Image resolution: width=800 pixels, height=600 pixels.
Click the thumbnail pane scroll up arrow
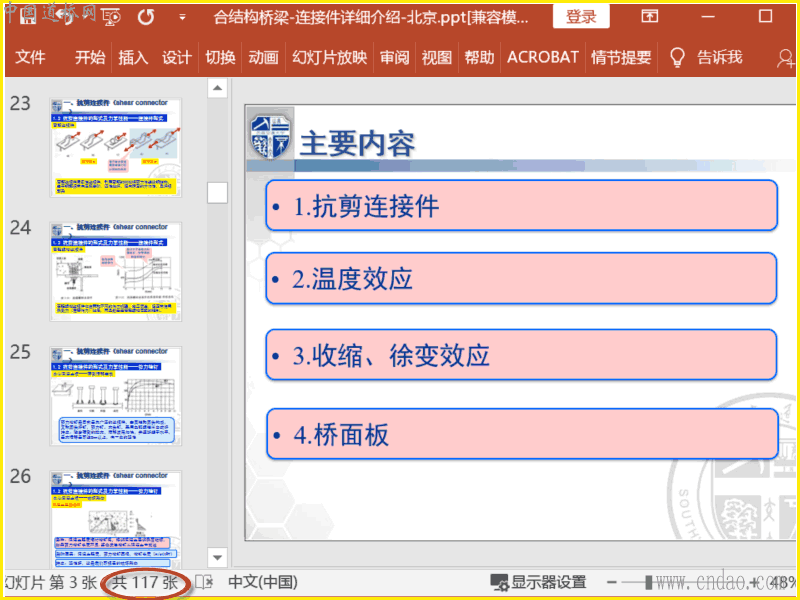tap(217, 88)
